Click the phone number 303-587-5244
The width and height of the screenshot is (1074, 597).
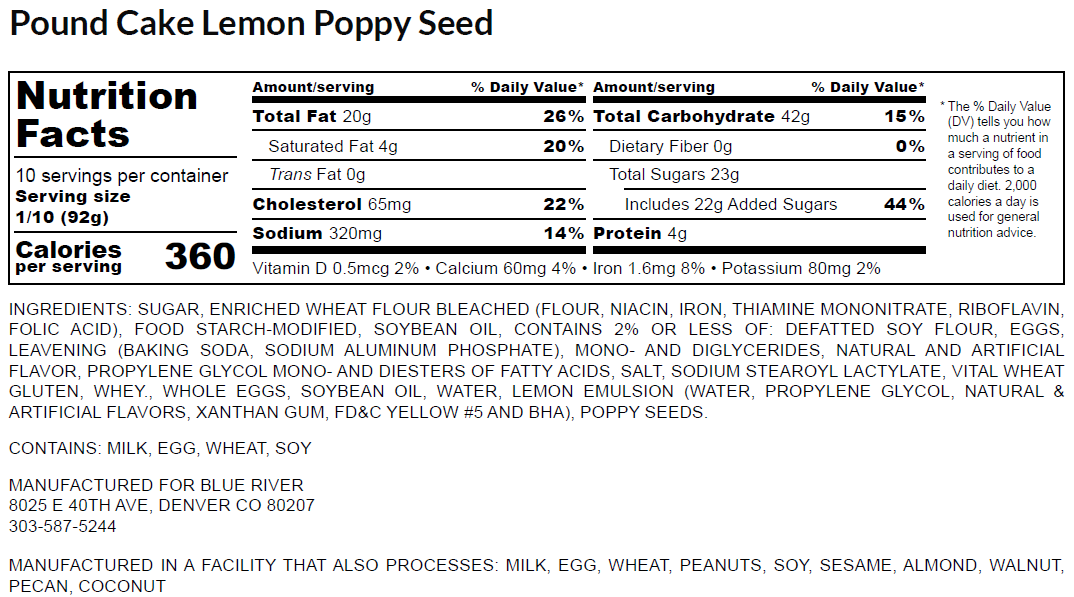point(62,526)
